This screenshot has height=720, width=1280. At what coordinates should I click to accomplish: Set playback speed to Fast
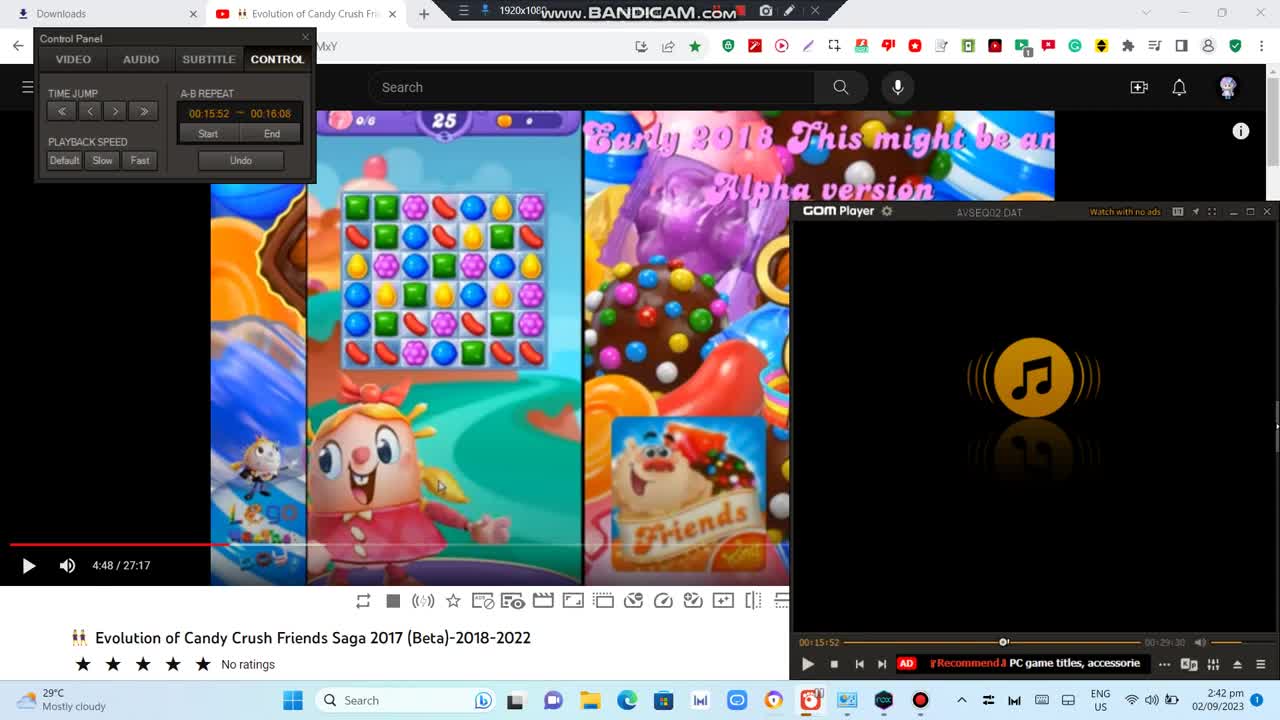140,160
